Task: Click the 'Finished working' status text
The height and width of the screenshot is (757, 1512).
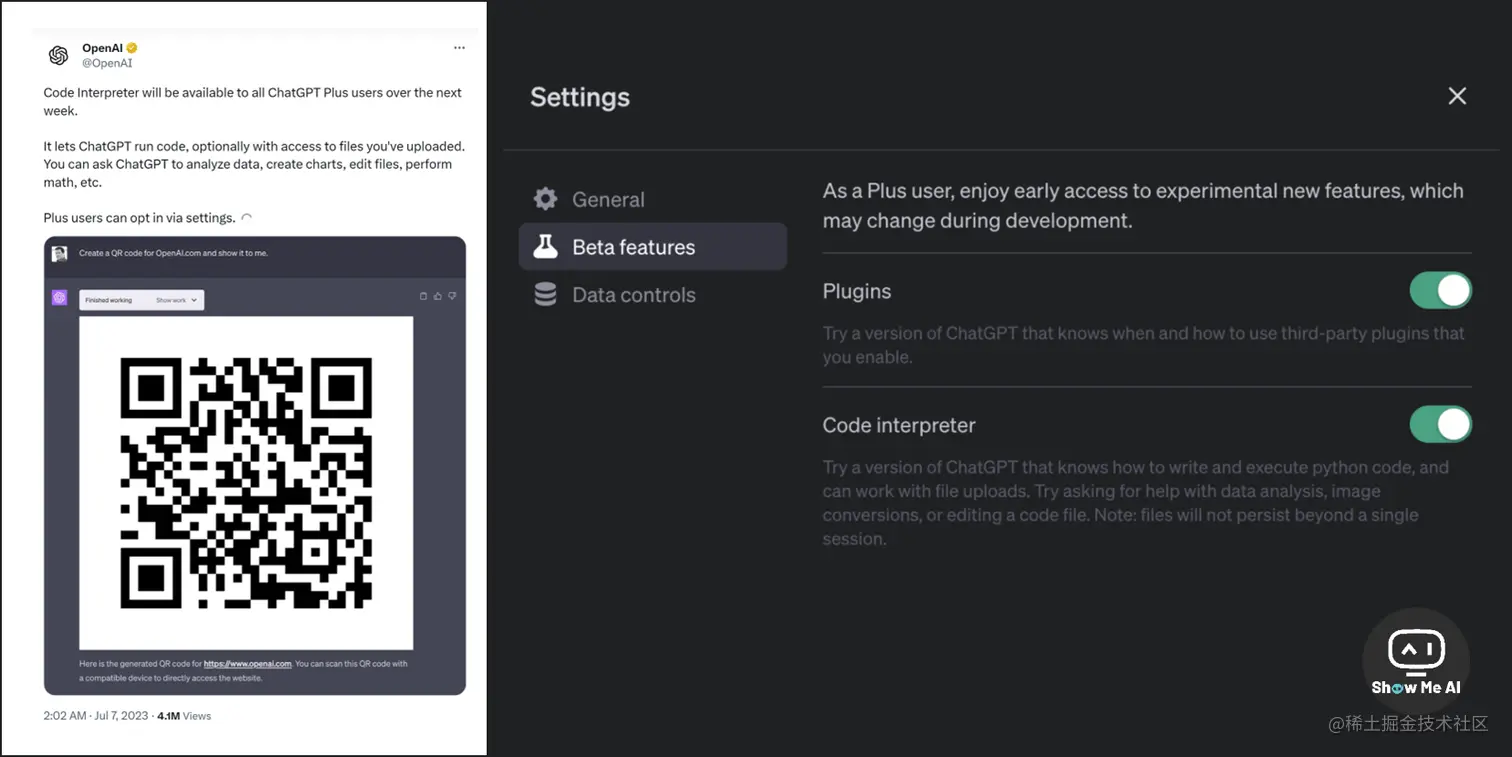Action: point(109,300)
